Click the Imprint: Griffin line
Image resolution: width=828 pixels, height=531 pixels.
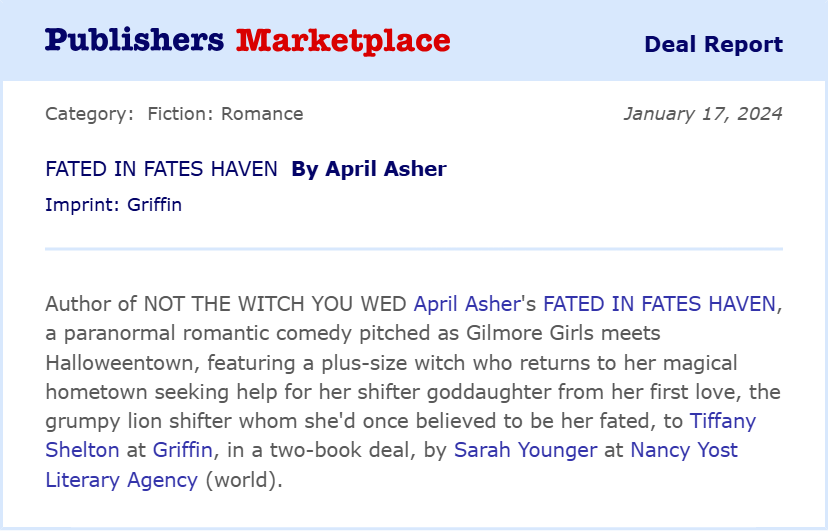[x=113, y=206]
